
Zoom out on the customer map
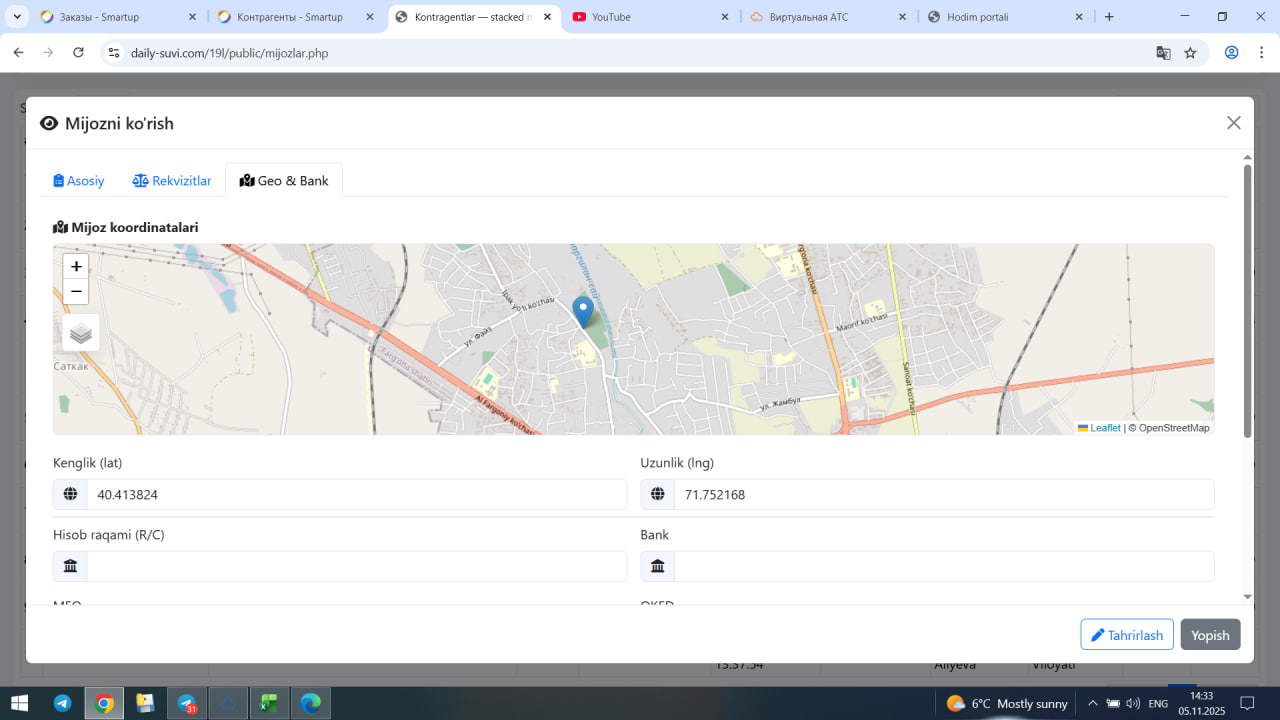coord(76,292)
